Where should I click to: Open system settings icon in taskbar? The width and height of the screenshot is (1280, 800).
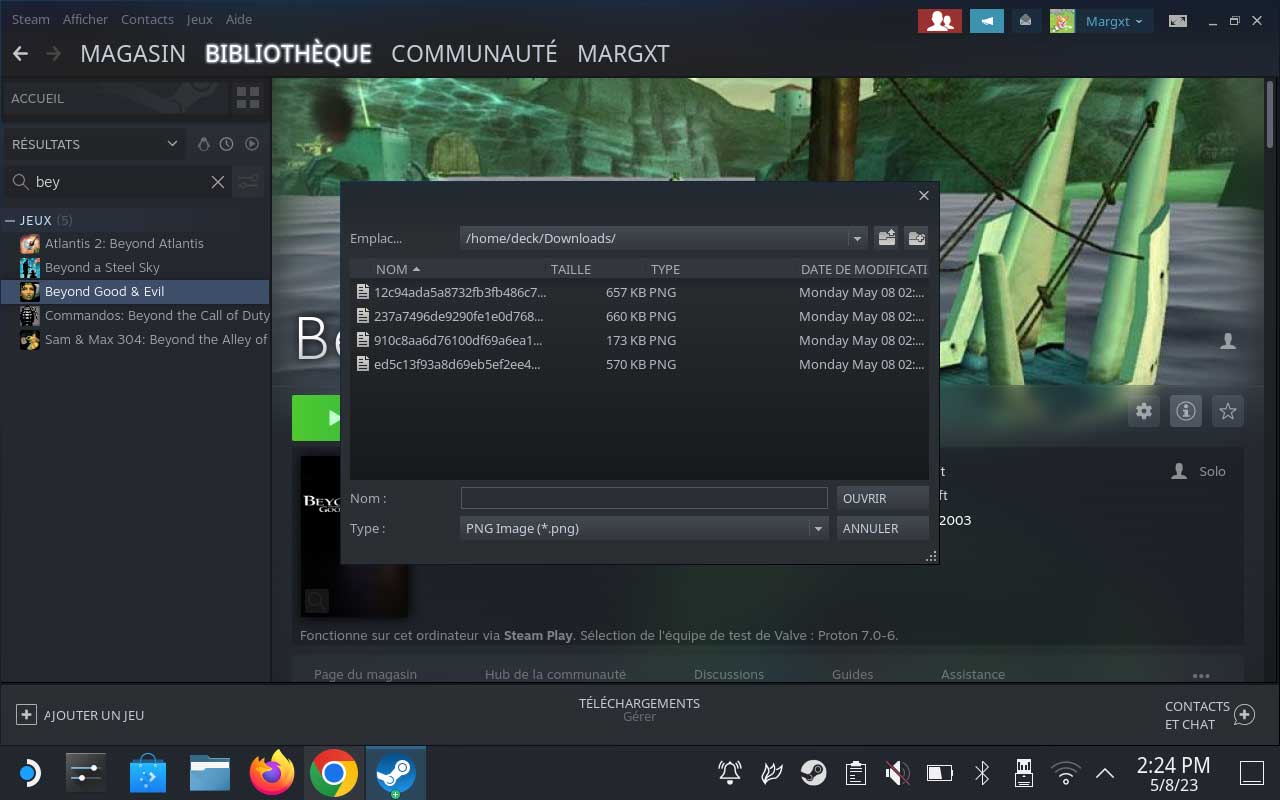click(x=86, y=773)
